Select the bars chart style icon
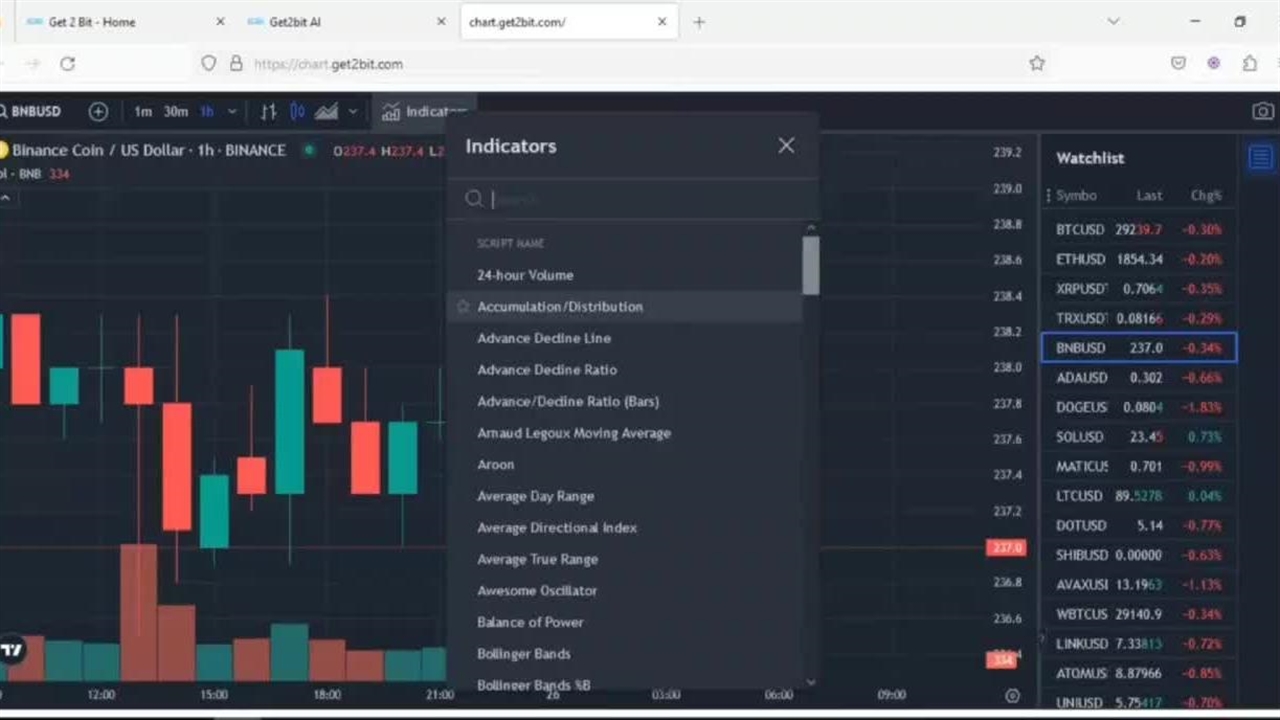 pyautogui.click(x=268, y=112)
